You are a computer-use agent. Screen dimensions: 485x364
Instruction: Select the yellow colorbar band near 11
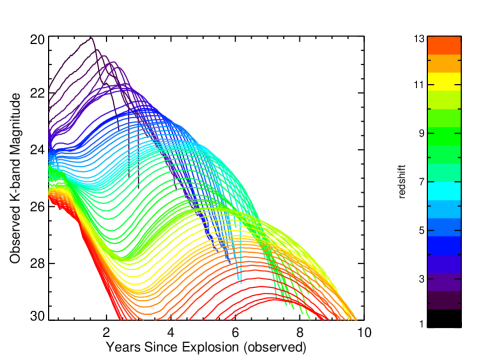click(x=444, y=82)
